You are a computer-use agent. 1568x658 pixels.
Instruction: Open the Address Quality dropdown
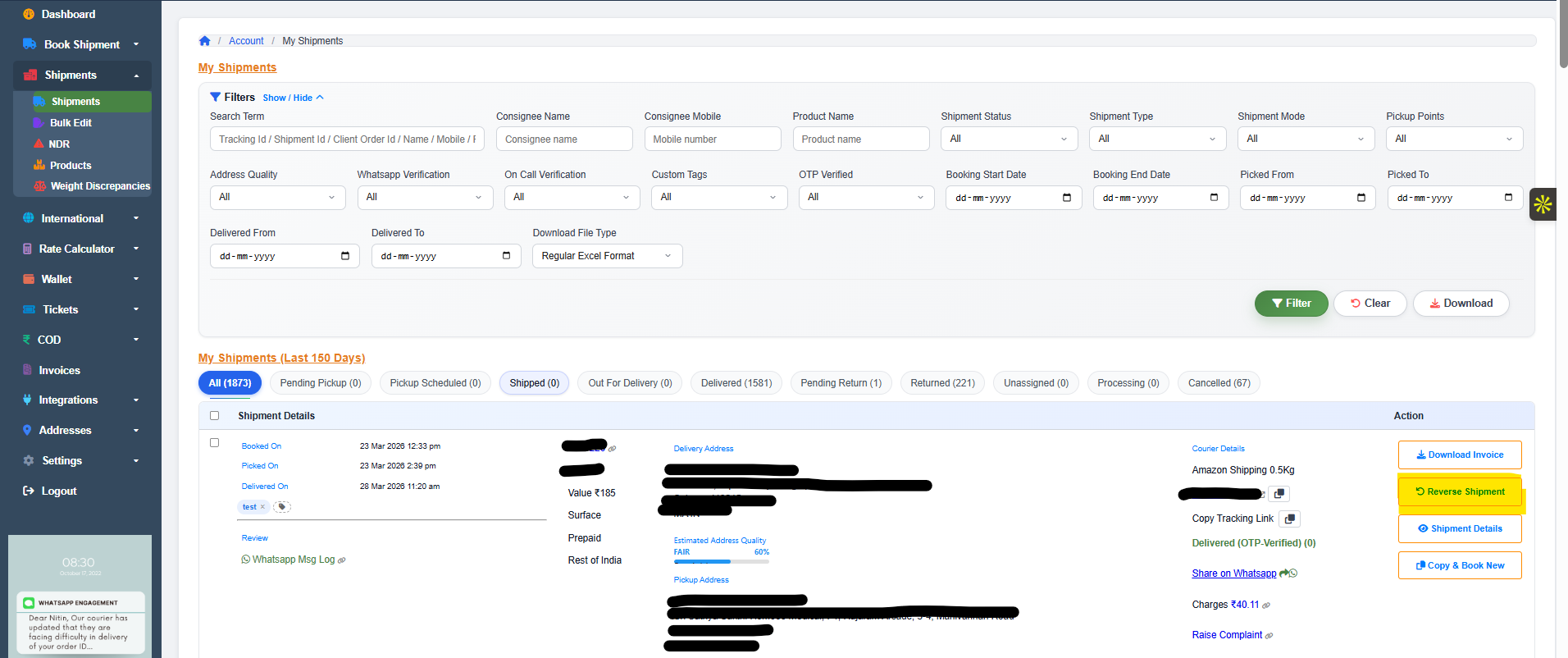click(278, 197)
